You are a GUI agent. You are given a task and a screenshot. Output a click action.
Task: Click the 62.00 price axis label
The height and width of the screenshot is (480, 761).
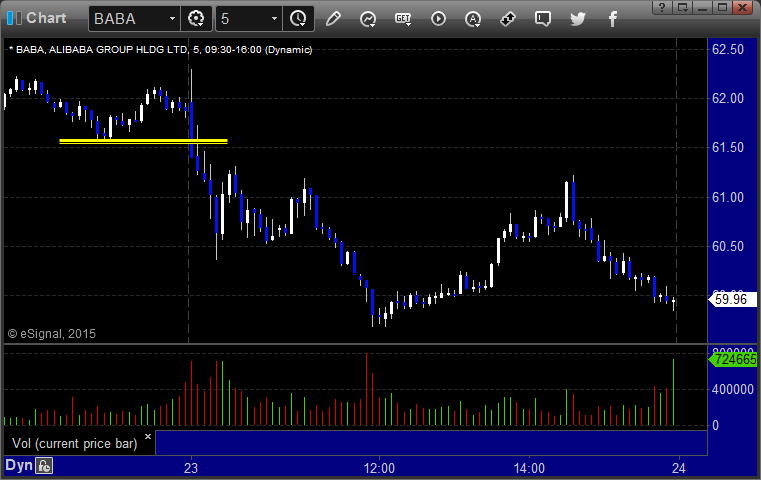(728, 99)
